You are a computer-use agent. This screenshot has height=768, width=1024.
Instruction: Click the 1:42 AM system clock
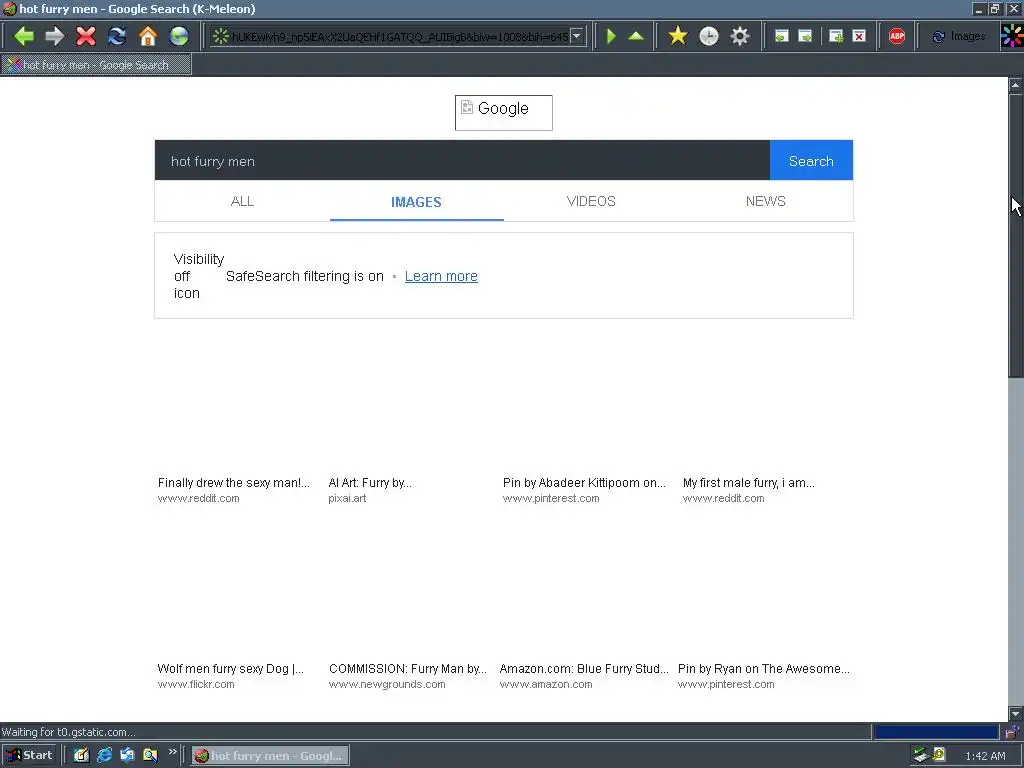tap(985, 756)
